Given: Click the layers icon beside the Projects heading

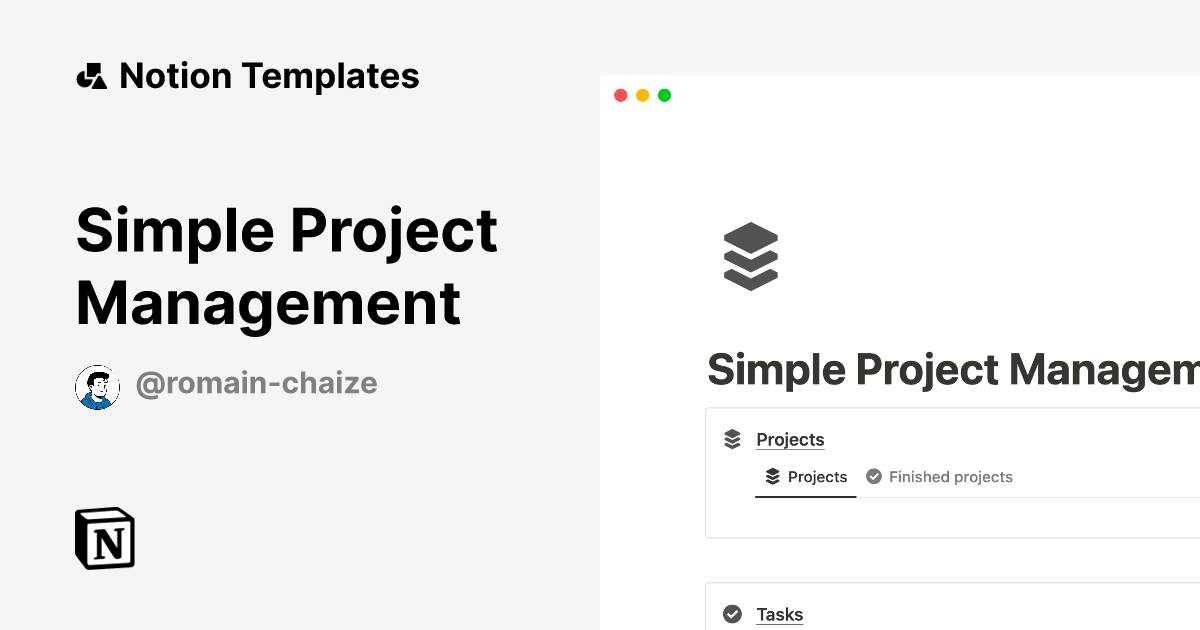Looking at the screenshot, I should click(x=733, y=438).
